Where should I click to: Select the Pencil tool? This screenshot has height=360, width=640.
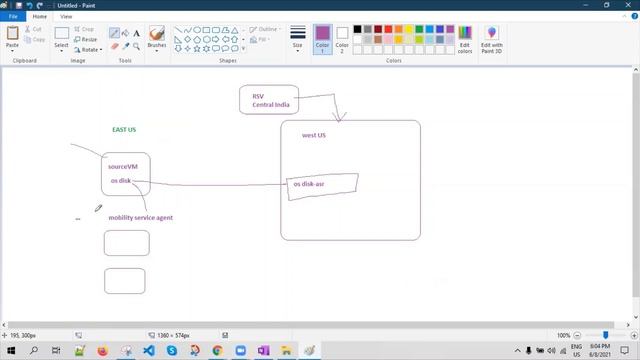[x=114, y=33]
